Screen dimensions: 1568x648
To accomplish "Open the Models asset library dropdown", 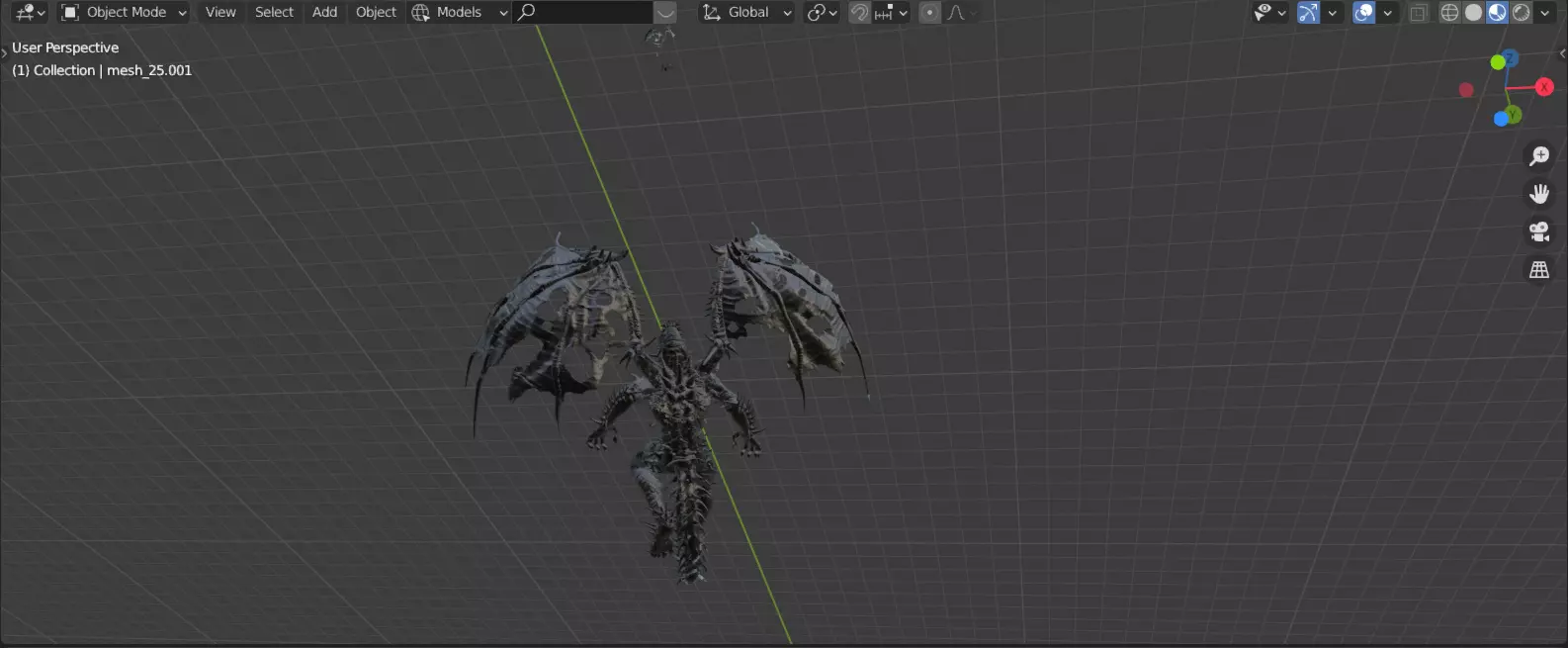I will (459, 12).
